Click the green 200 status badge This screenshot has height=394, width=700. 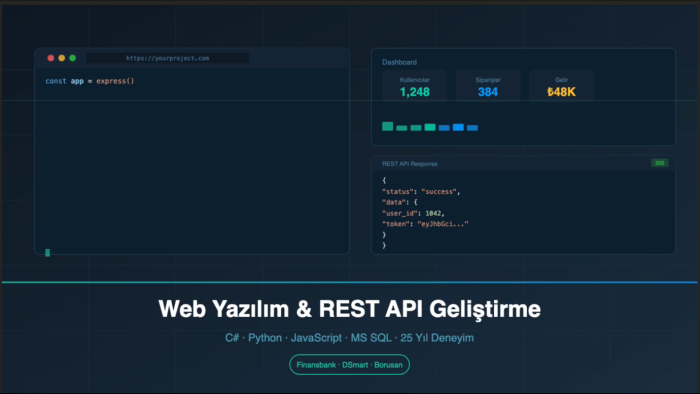[x=659, y=163]
